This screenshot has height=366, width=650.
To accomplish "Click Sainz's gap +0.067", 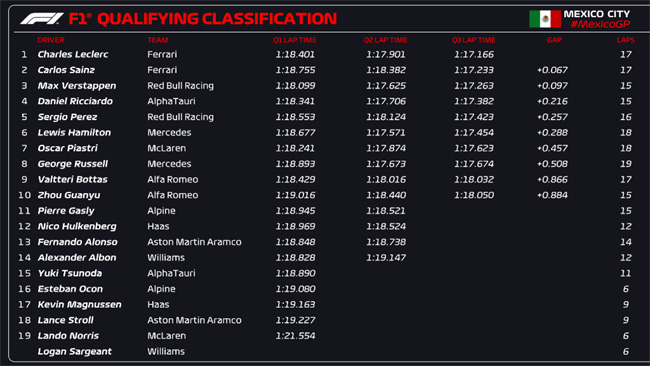I will tap(552, 70).
